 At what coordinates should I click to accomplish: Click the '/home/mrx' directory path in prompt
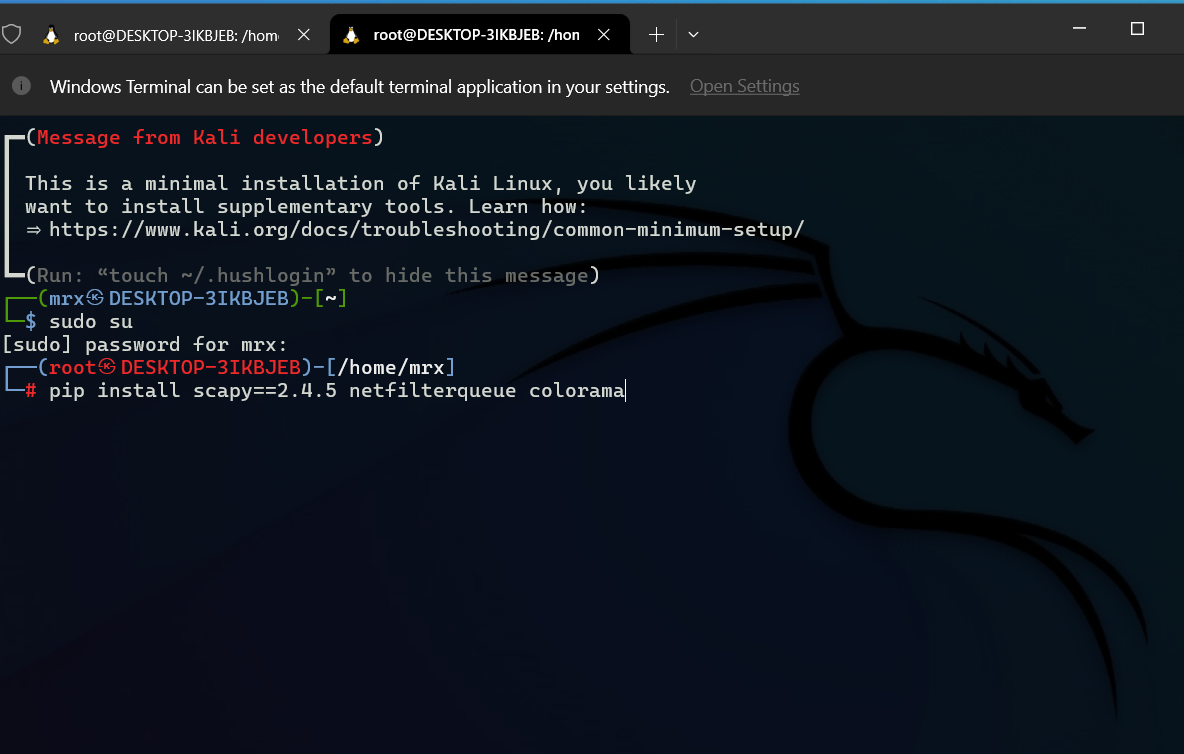point(390,368)
